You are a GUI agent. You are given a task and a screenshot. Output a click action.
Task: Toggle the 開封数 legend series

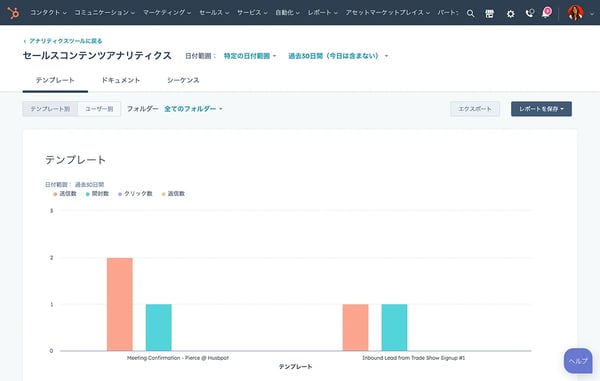(x=97, y=194)
